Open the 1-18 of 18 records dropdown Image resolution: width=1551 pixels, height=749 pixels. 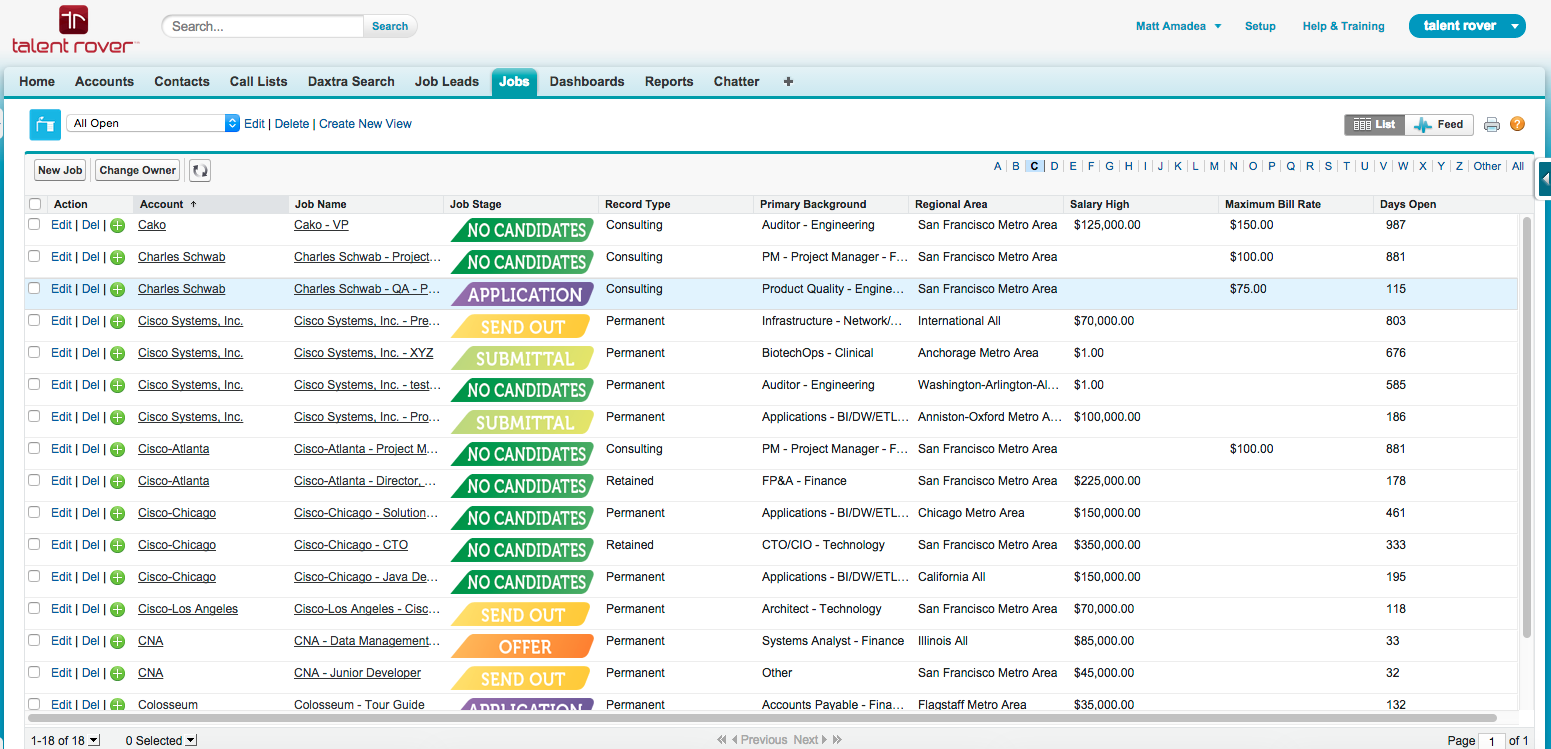pos(65,741)
